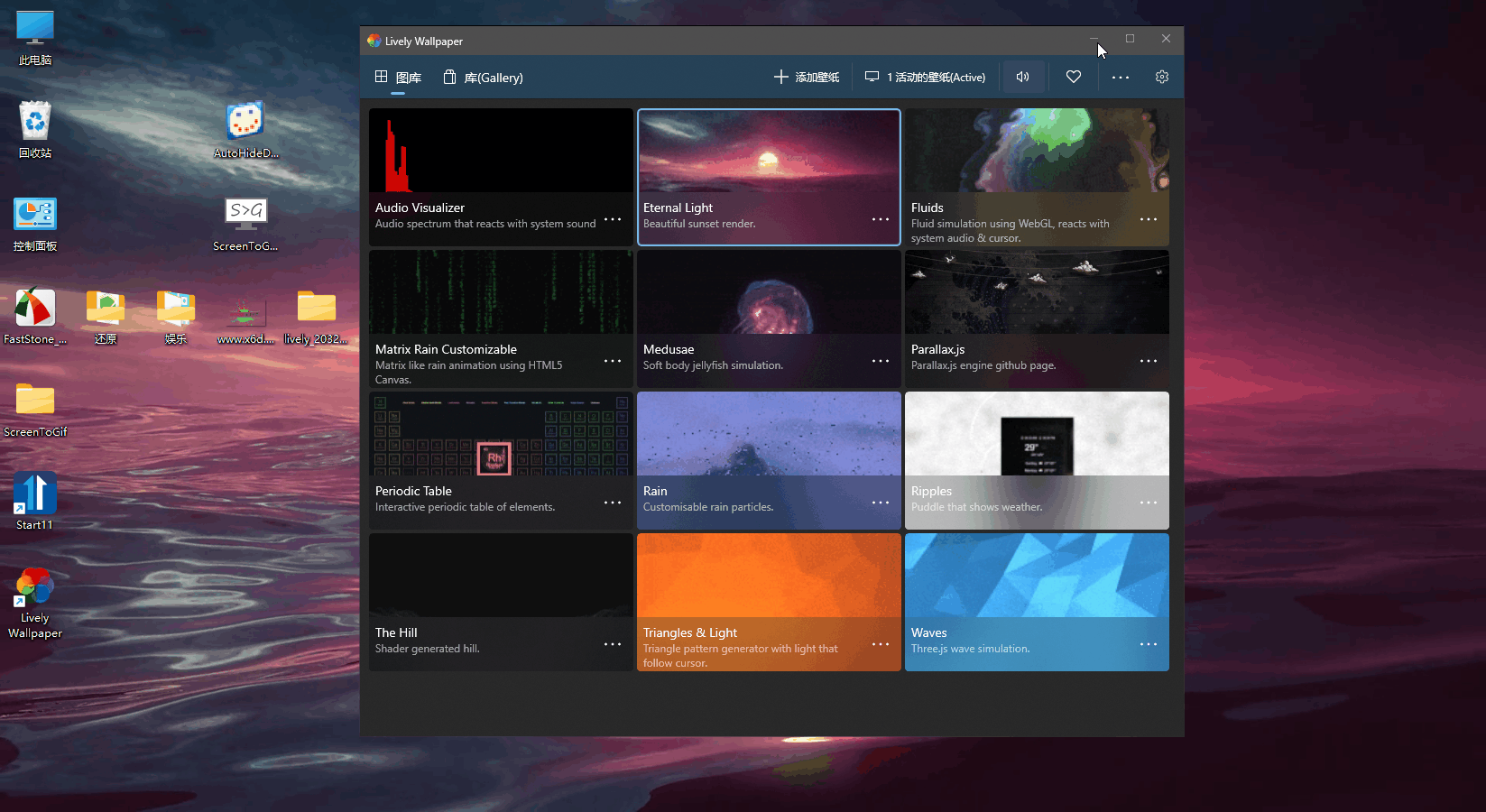Click the Lively Wallpaper title bar logo

click(x=374, y=41)
